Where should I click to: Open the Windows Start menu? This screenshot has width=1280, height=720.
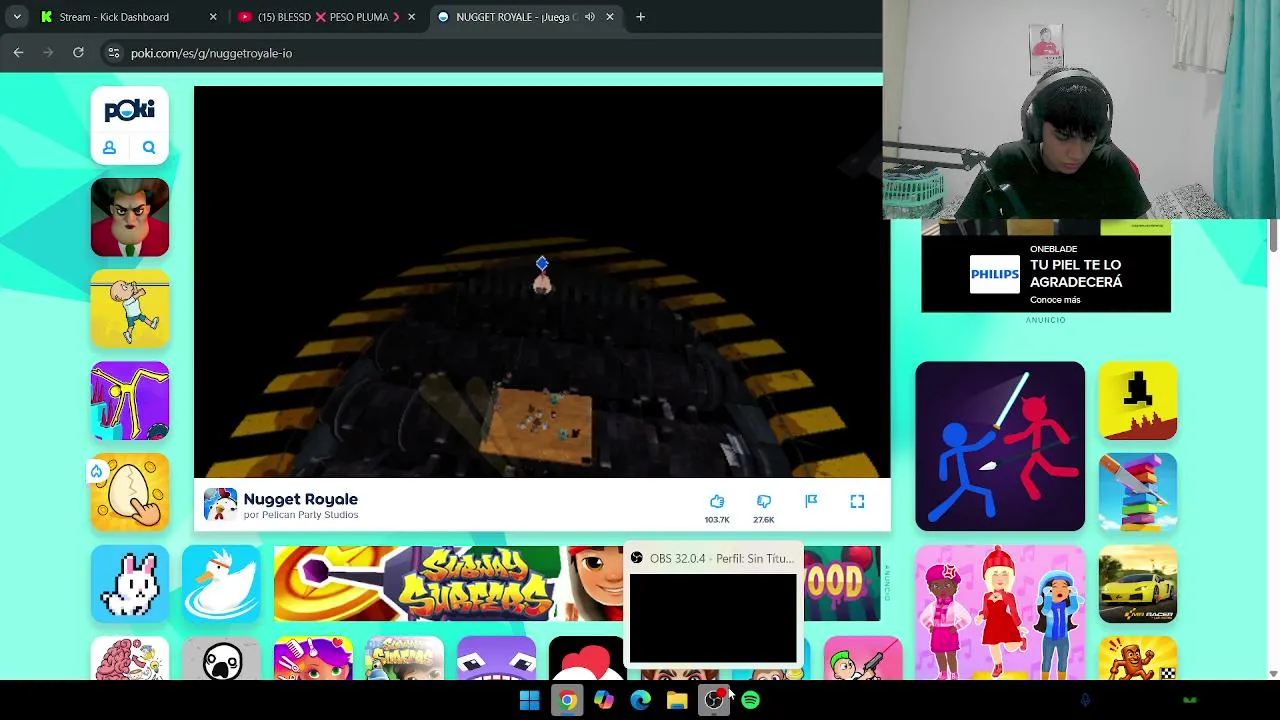click(530, 701)
